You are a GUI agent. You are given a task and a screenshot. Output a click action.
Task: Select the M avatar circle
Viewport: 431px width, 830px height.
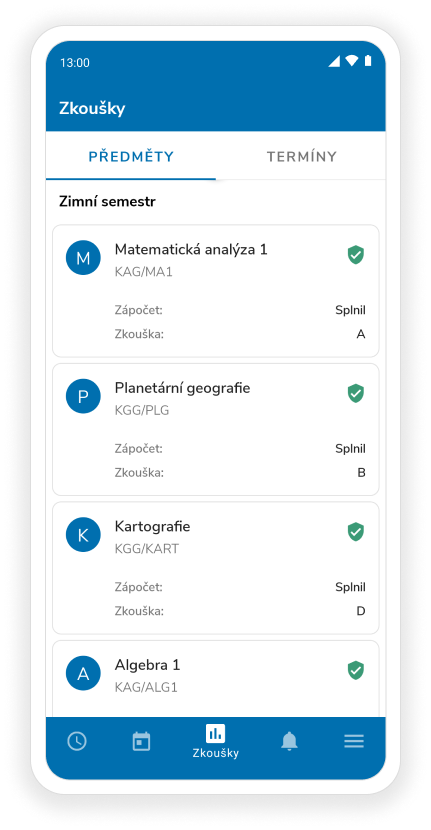(x=83, y=258)
